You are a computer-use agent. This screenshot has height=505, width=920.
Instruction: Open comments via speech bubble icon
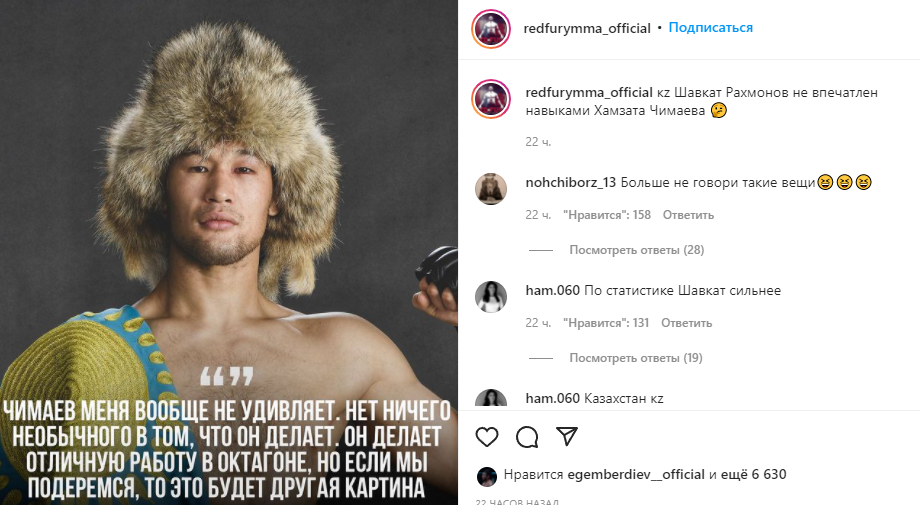click(527, 437)
